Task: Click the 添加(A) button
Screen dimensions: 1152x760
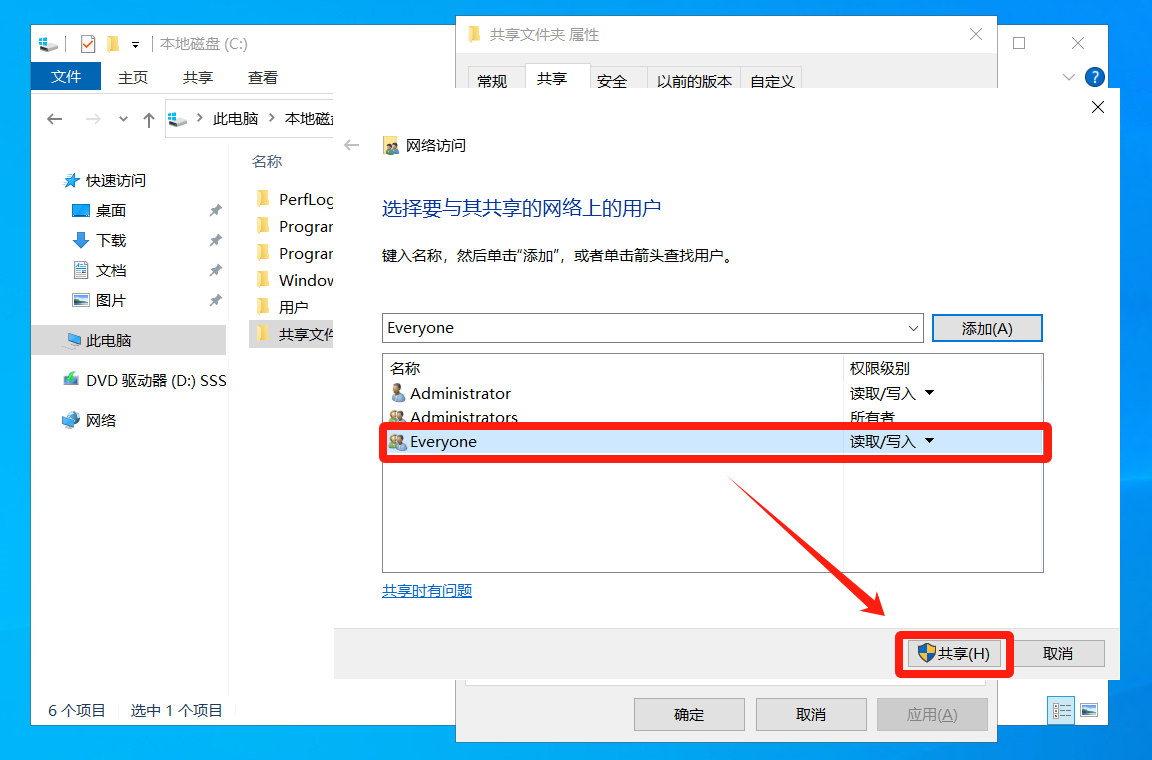Action: click(987, 328)
